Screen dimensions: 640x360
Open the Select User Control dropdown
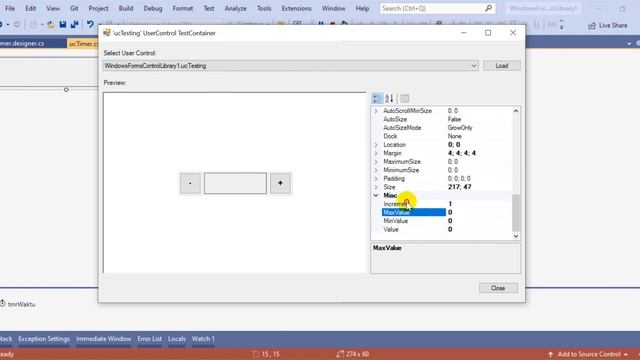[x=473, y=66]
